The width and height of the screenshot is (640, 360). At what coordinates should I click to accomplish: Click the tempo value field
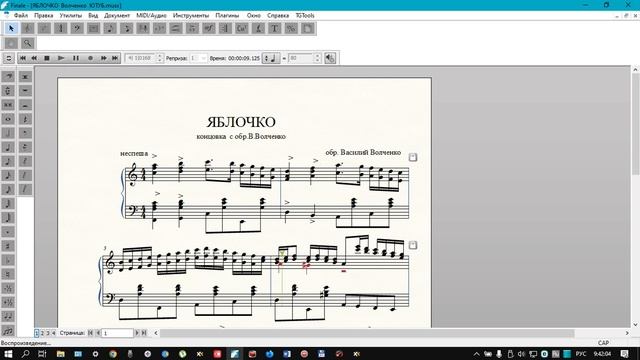[x=301, y=58]
